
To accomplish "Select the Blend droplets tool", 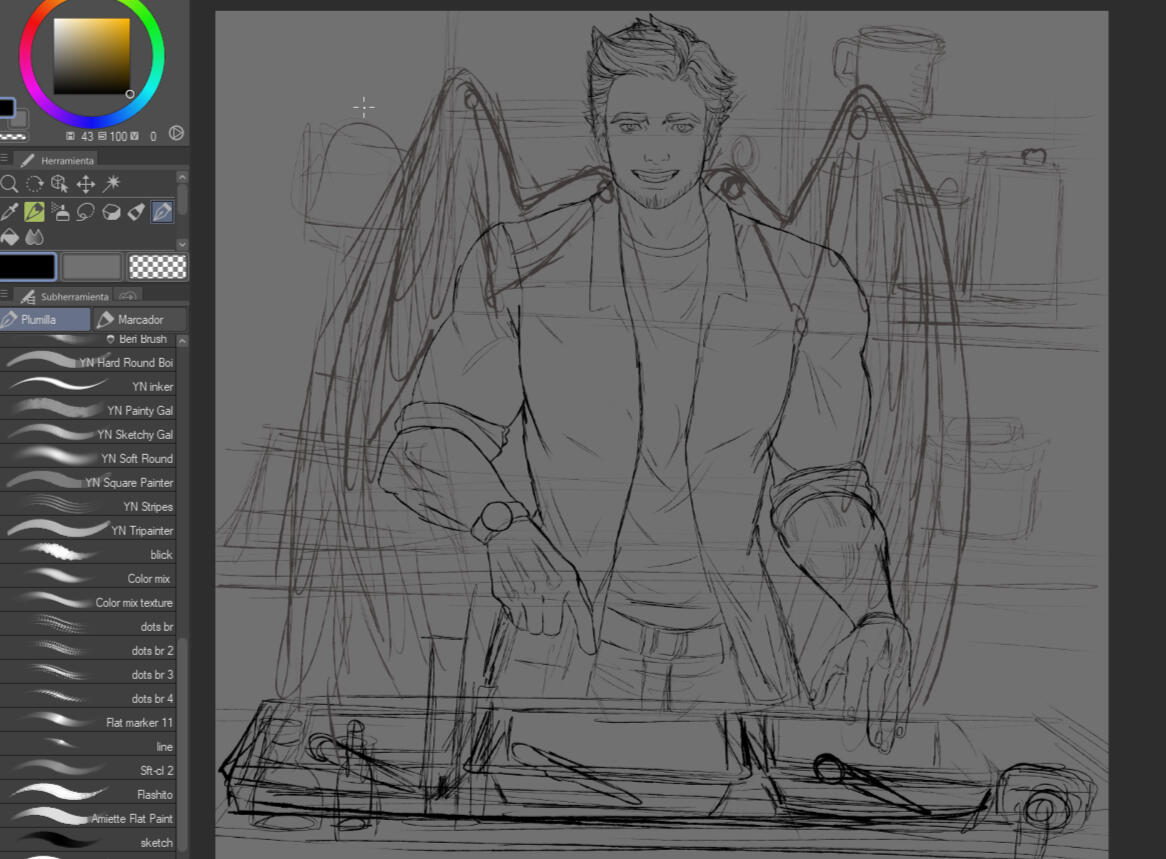I will 35,238.
